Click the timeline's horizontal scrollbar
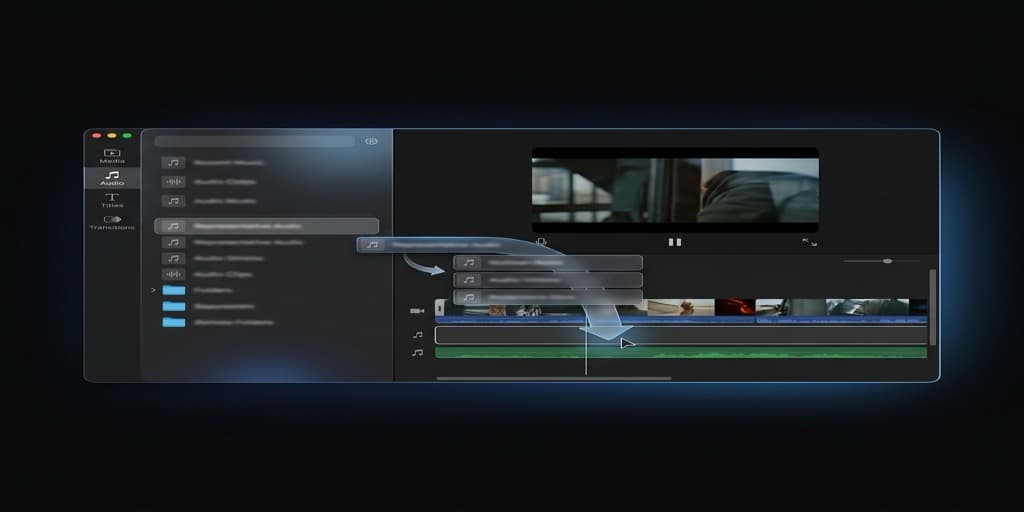1024x512 pixels. 554,378
